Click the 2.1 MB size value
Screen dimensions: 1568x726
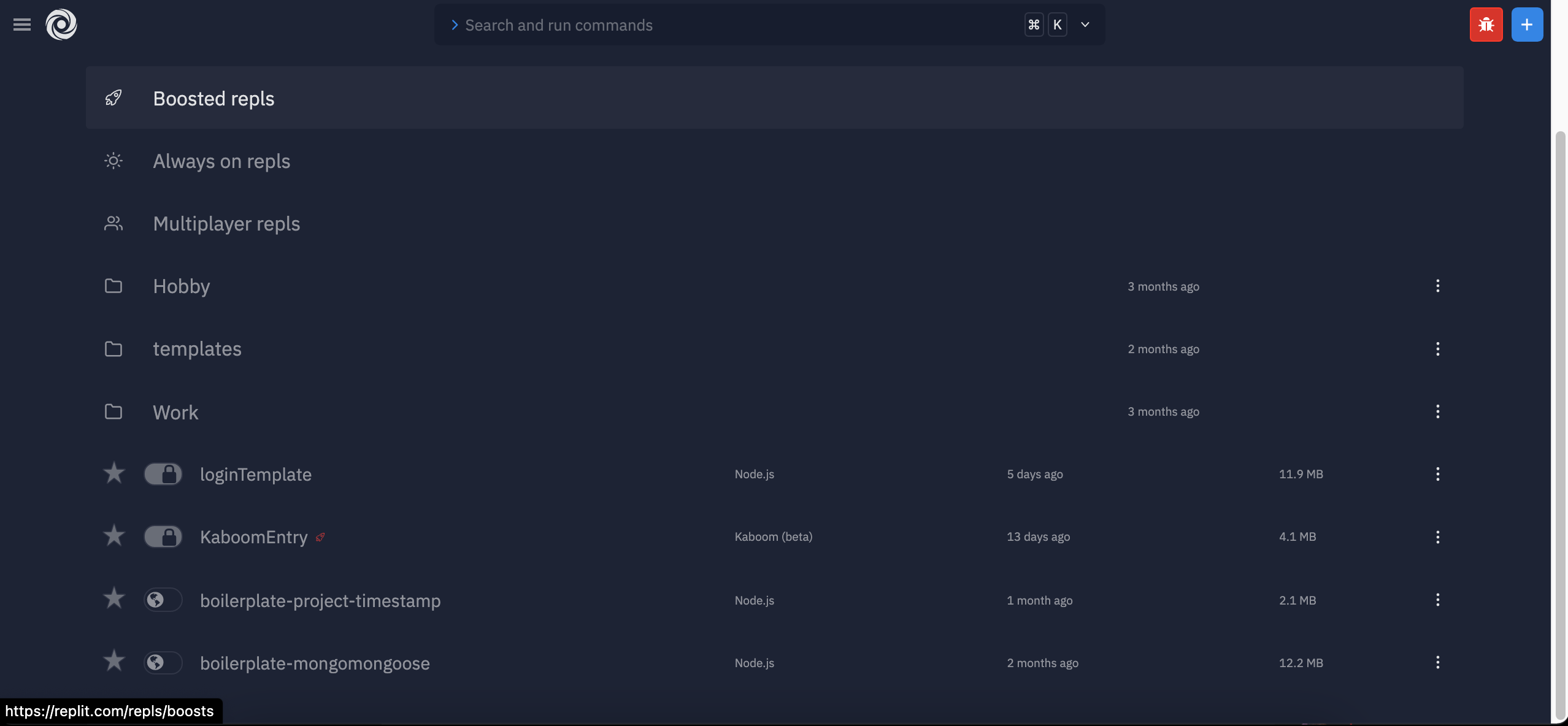1297,600
